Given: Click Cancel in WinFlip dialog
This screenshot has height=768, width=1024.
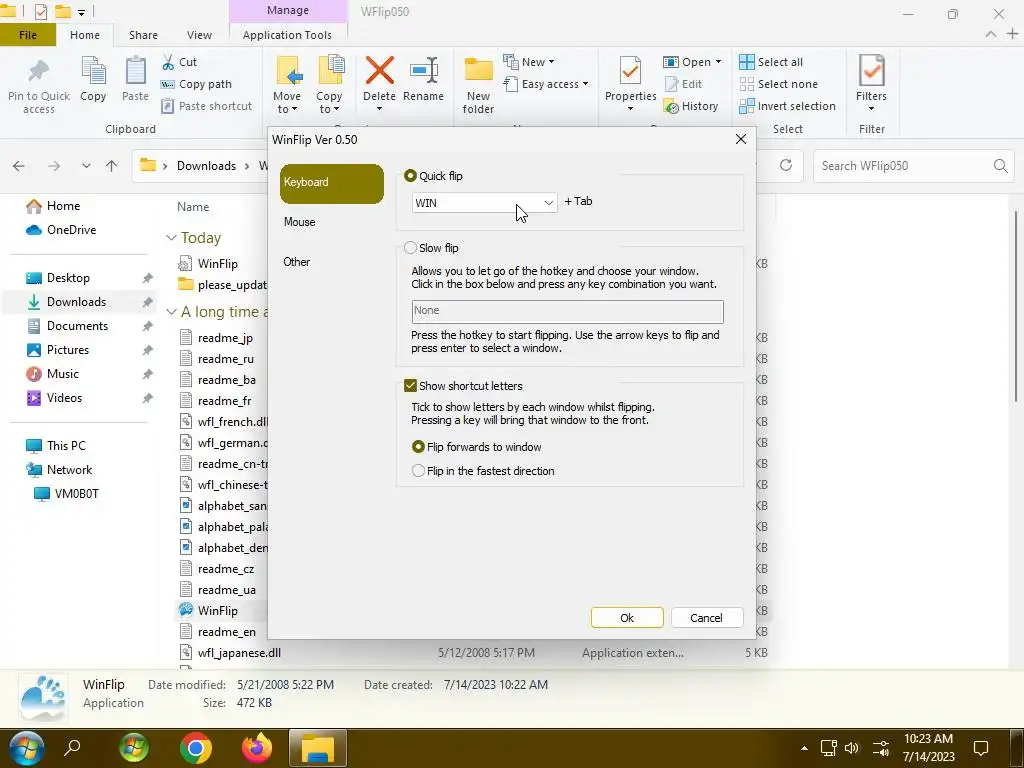Looking at the screenshot, I should [x=707, y=618].
